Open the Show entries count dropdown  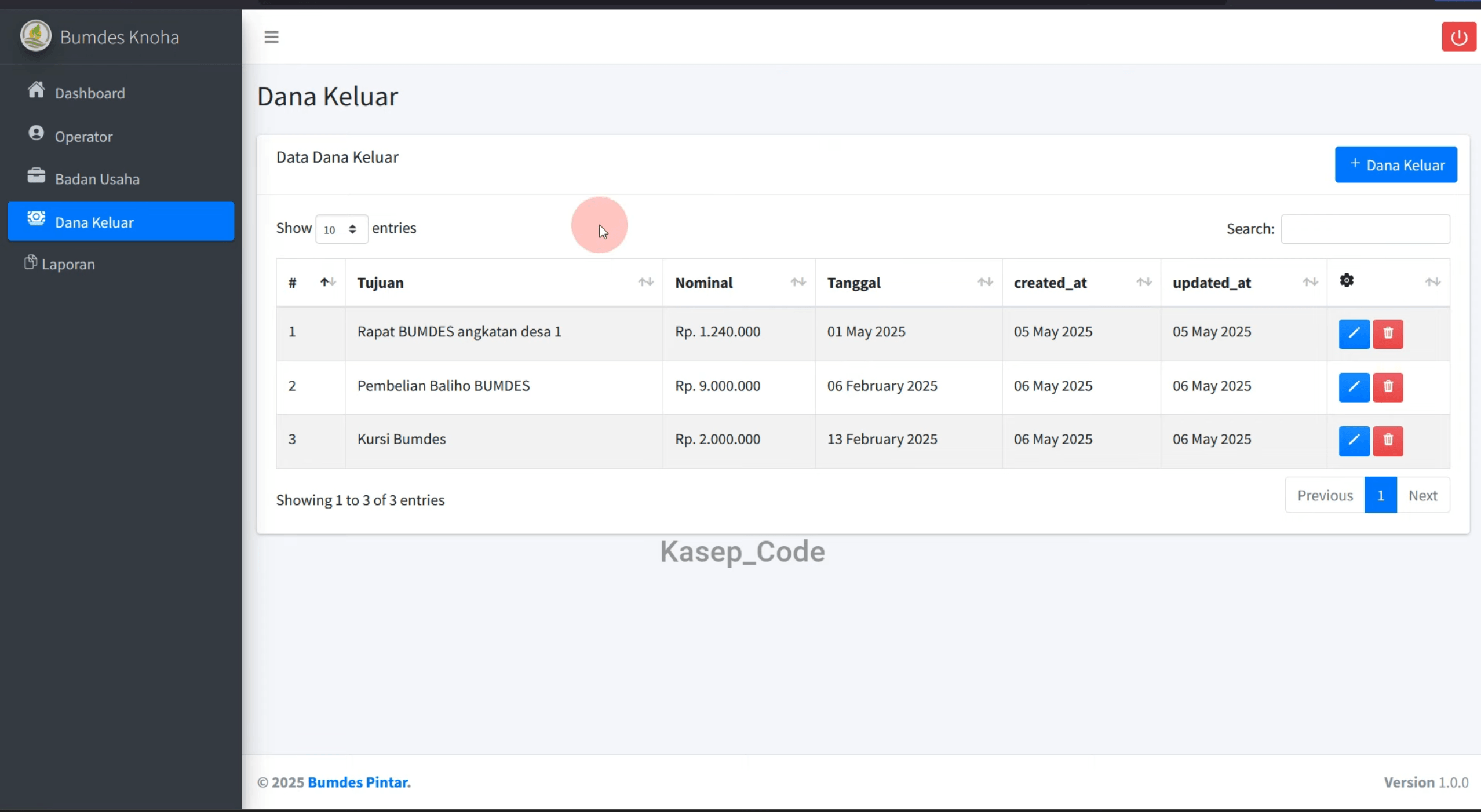pos(341,229)
